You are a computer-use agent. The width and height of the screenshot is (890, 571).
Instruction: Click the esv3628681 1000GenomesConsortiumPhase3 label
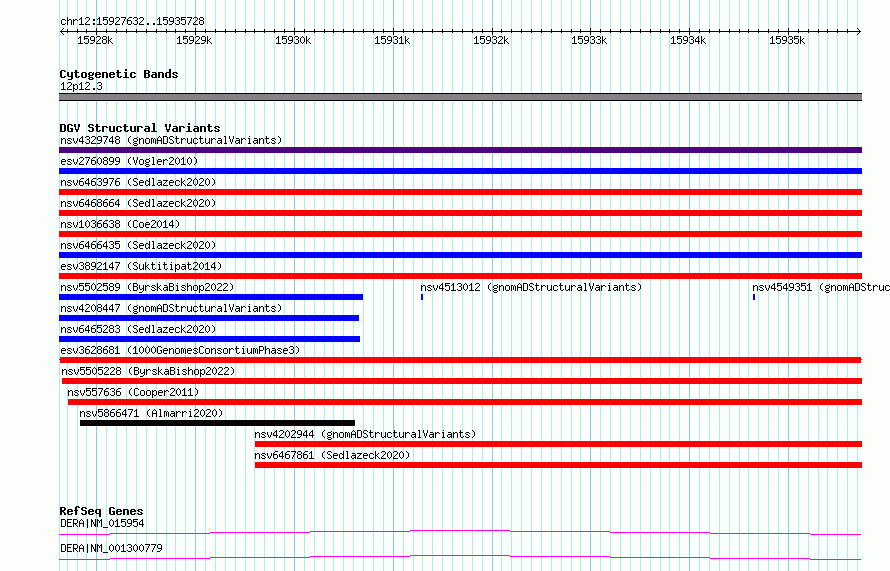180,350
